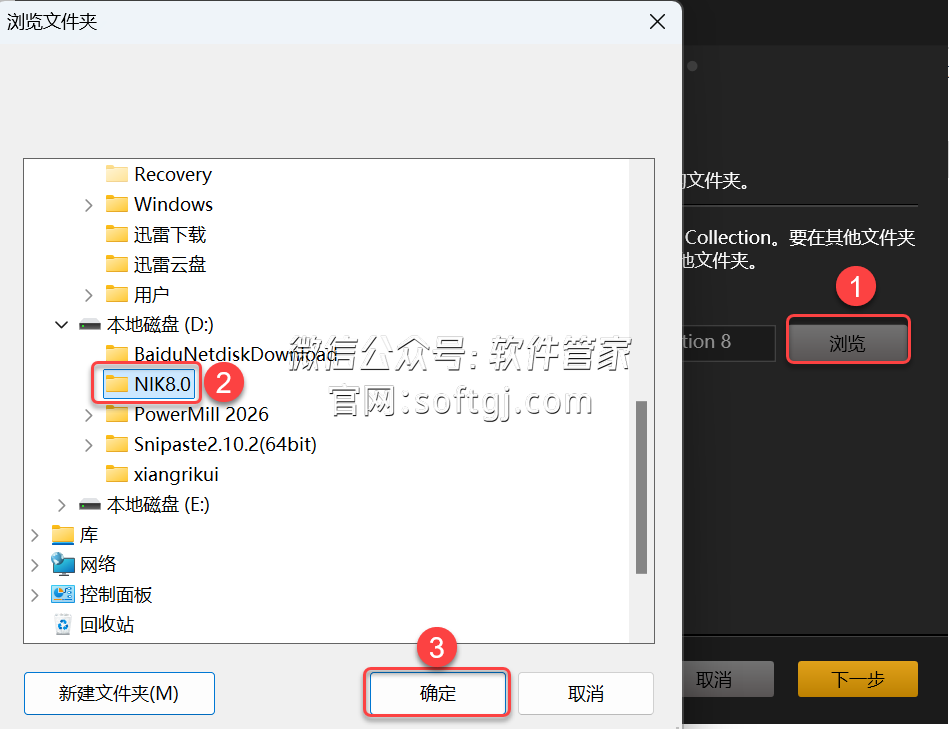949x729 pixels.
Task: Click the 用户 folder icon
Action: point(116,295)
